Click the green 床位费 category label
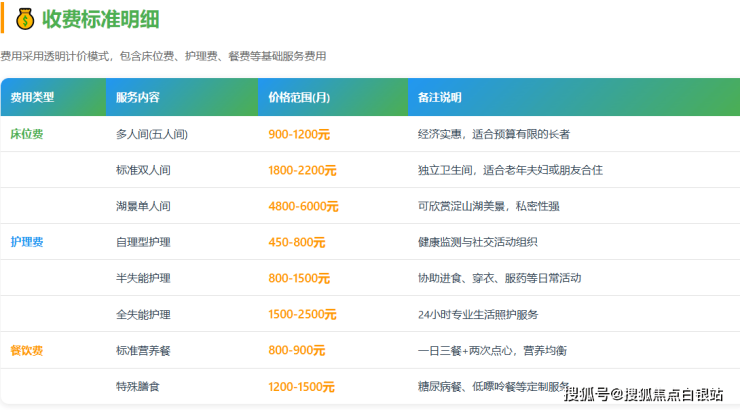Screen dimensions: 740x410 coord(27,134)
